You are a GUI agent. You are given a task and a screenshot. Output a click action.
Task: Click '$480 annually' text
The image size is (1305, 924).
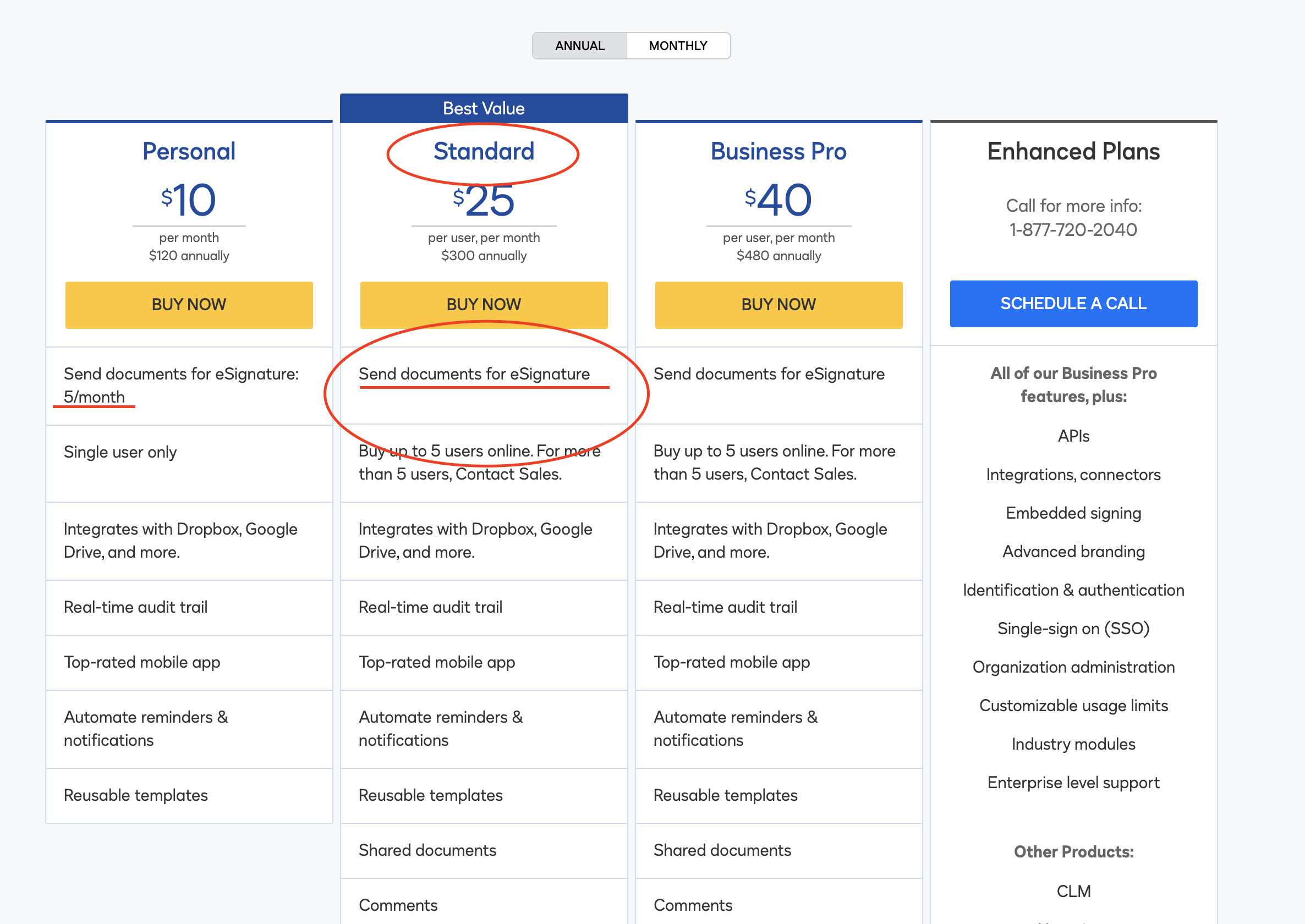[778, 255]
